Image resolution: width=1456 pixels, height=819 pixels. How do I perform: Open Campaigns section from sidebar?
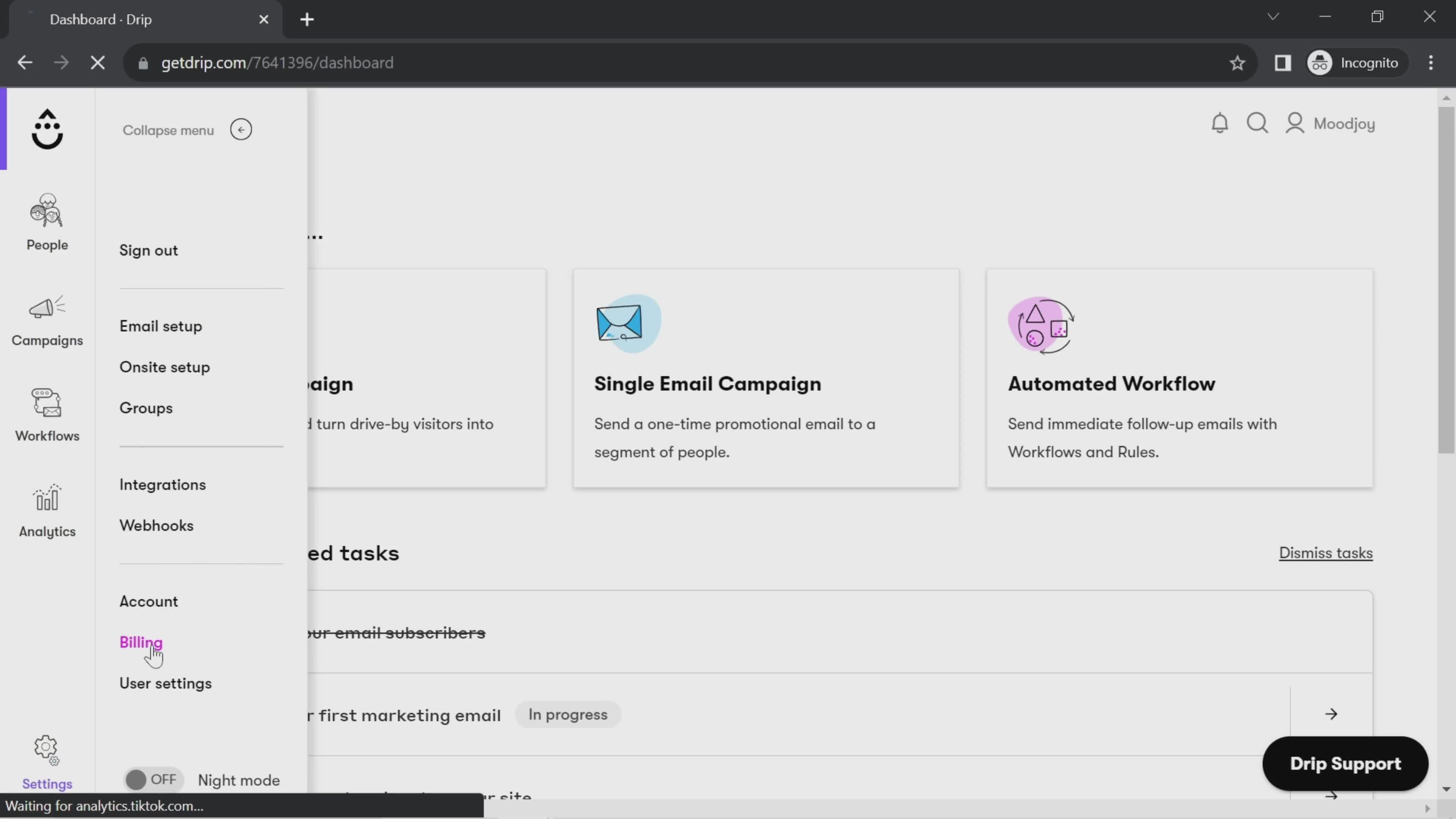[47, 320]
